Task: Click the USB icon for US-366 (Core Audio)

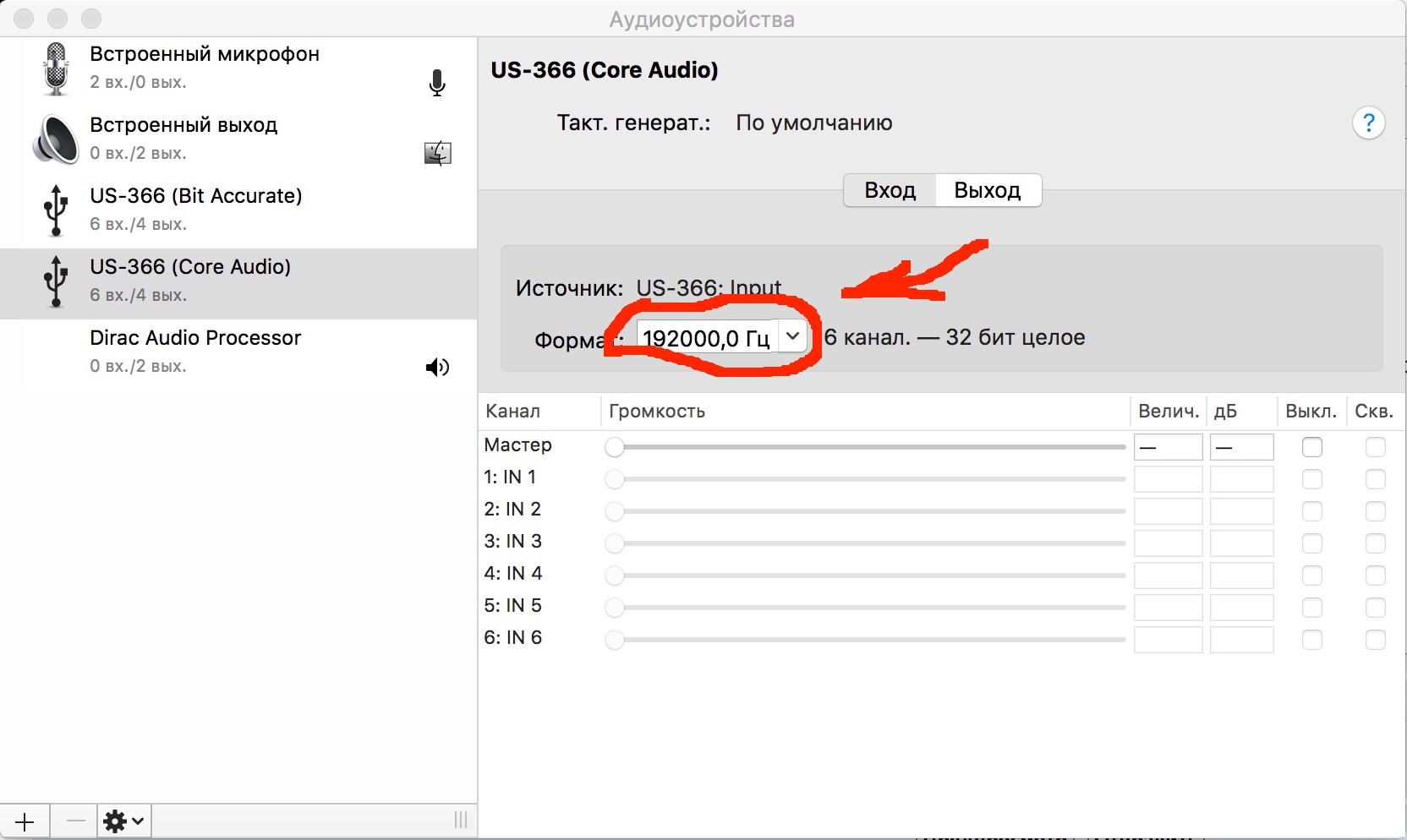Action: pos(56,281)
